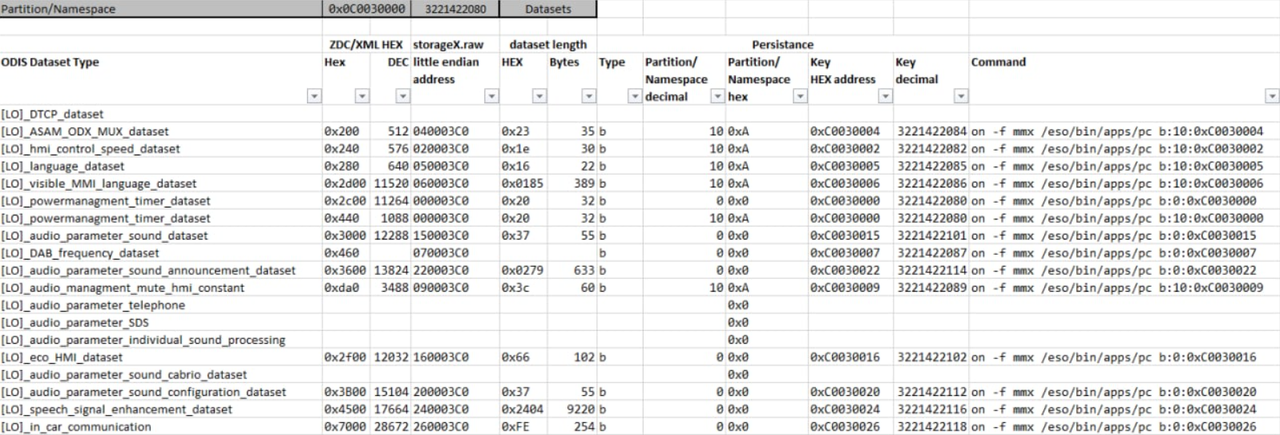Image resolution: width=1280 pixels, height=435 pixels.
Task: Select the [LO]_audio_managment_mute_hmi_constant cell
Action: [x=161, y=288]
